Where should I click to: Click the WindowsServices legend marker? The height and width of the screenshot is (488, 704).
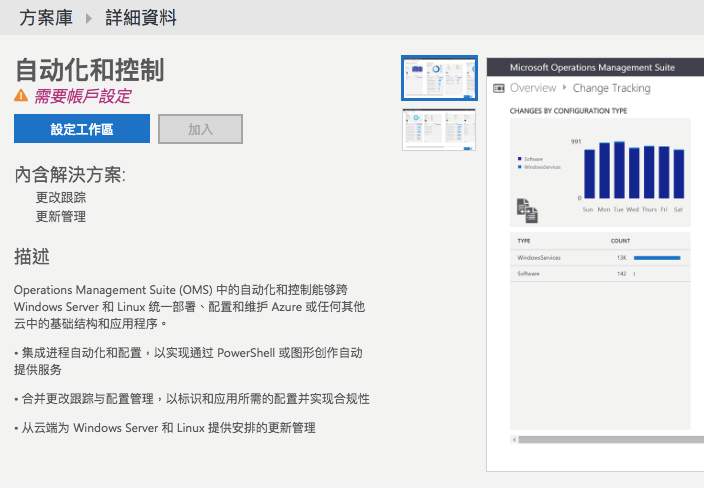(x=519, y=167)
